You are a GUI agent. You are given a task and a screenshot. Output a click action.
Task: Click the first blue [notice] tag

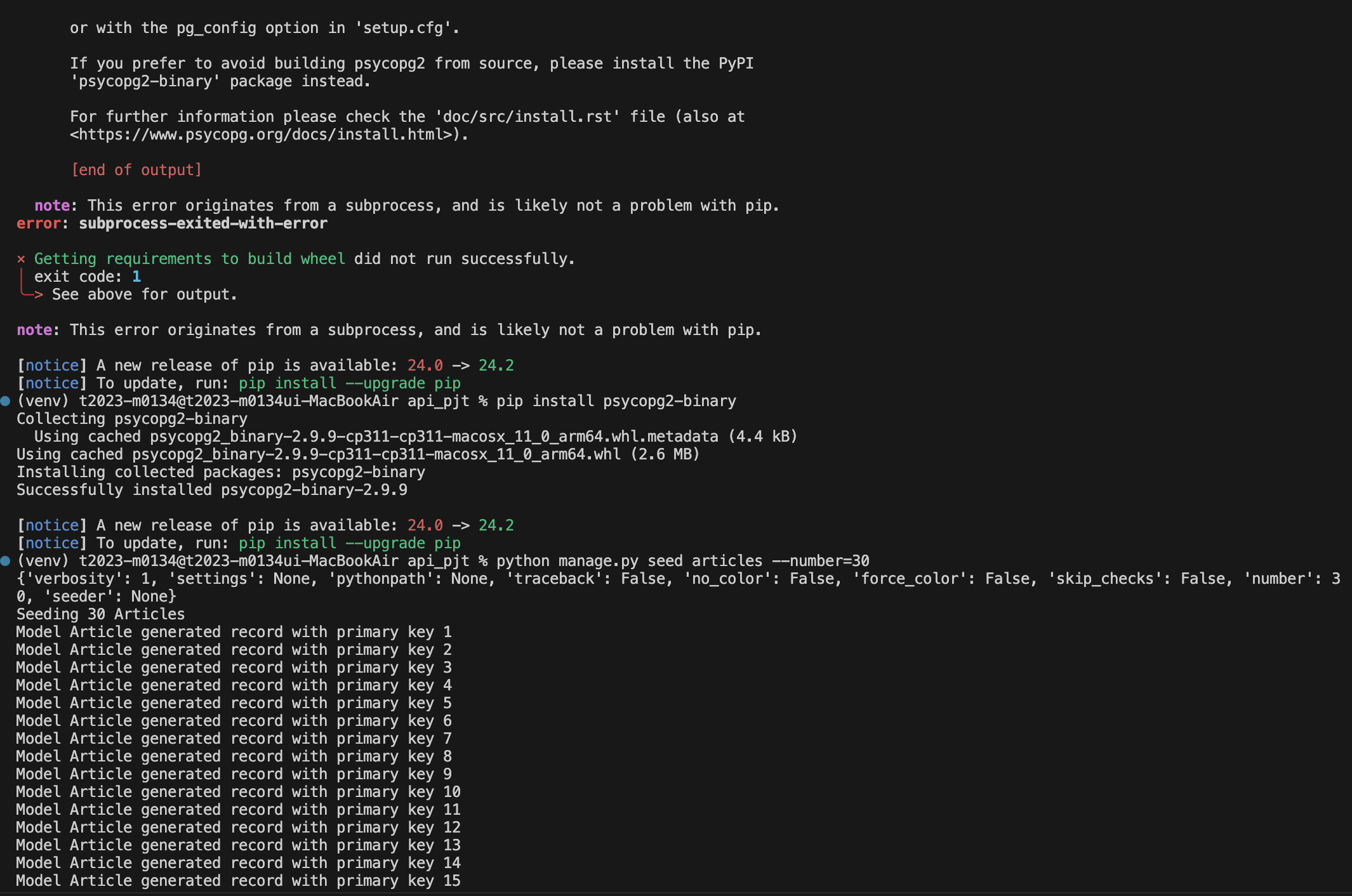pyautogui.click(x=52, y=366)
